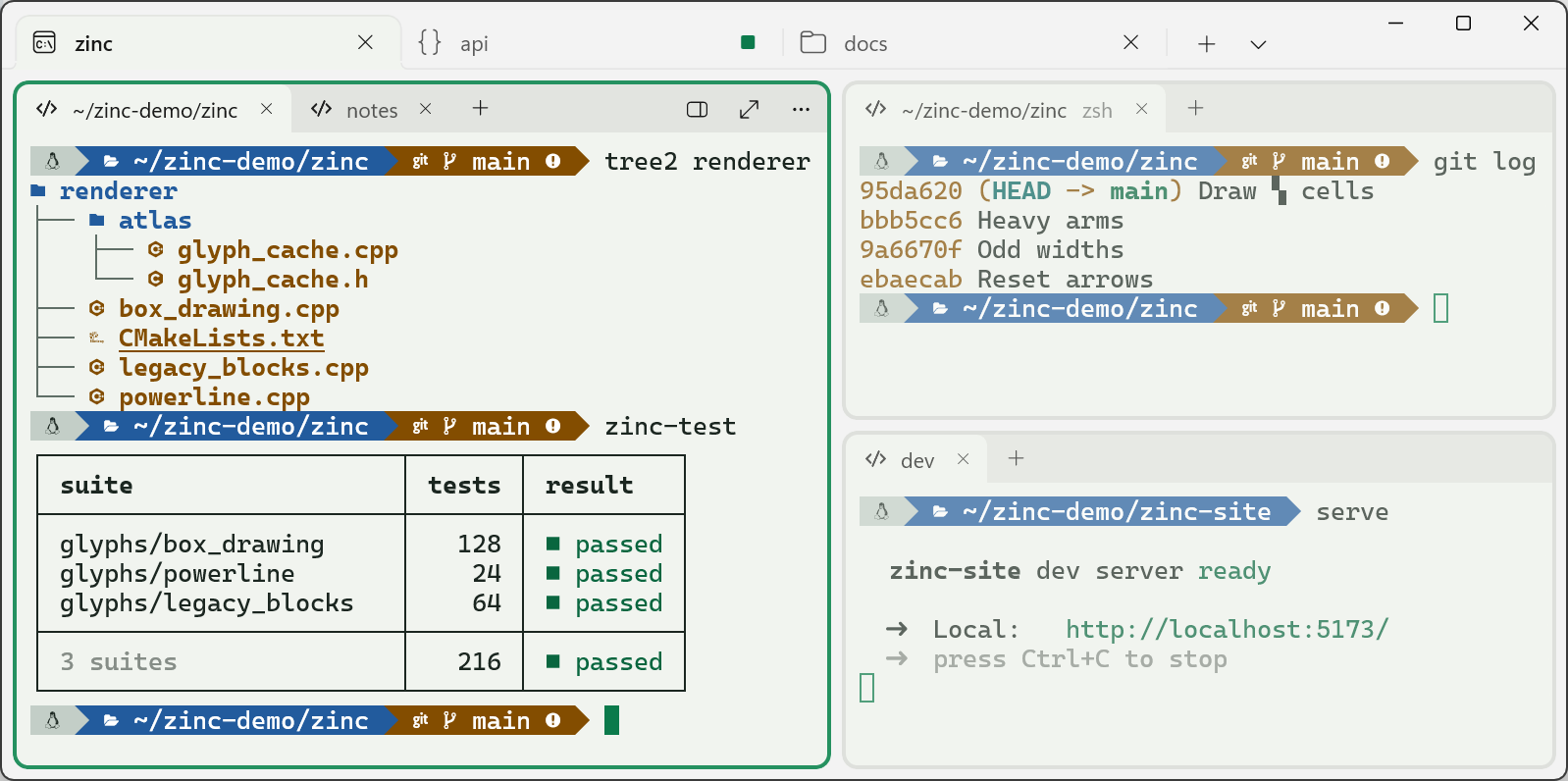Click the glyphs/powerline suite row
The width and height of the screenshot is (1568, 781).
pyautogui.click(x=361, y=574)
